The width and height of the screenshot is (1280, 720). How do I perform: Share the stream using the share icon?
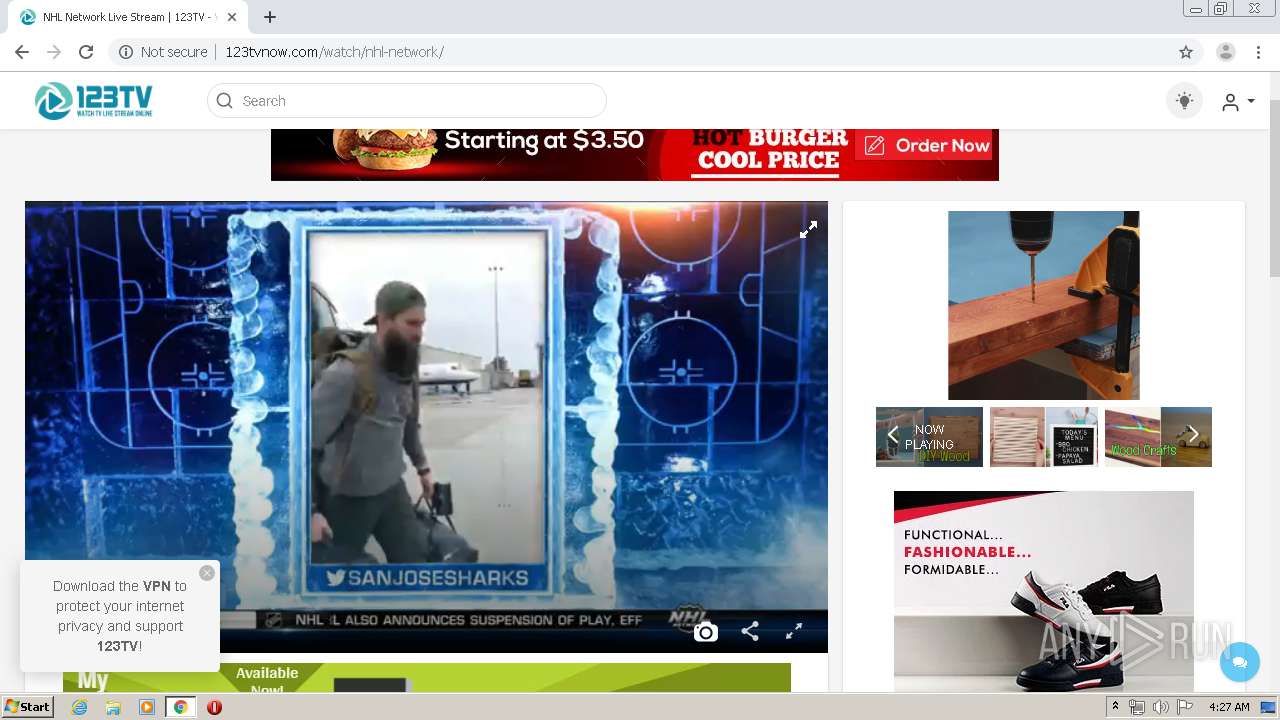[x=750, y=632]
